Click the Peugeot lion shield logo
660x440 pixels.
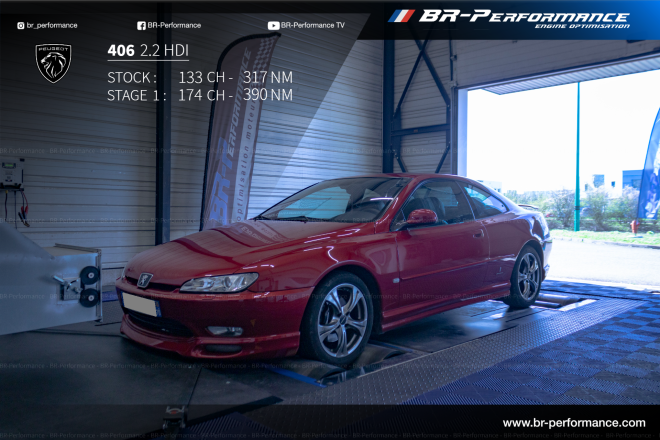54,63
